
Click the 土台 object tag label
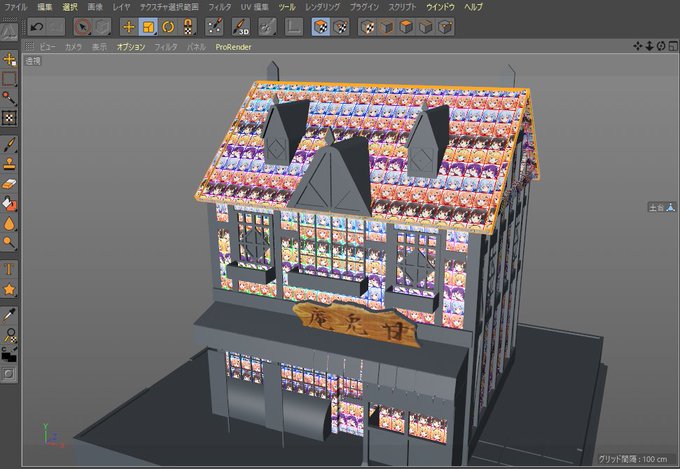(662, 208)
